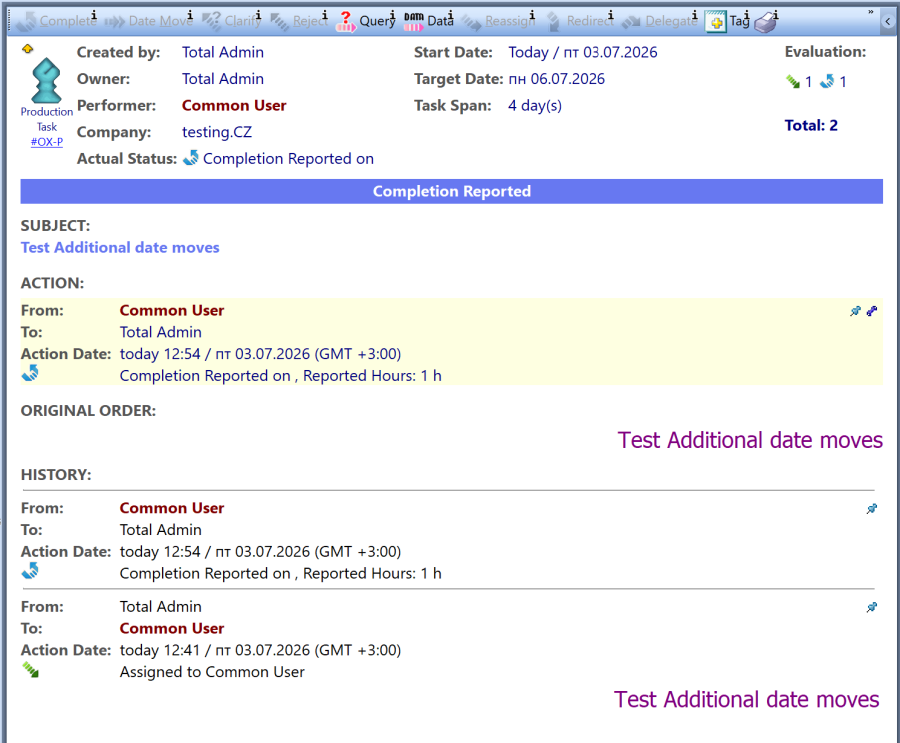This screenshot has height=743, width=900.
Task: Collapse the panel using the side arrow
Action: pyautogui.click(x=887, y=21)
